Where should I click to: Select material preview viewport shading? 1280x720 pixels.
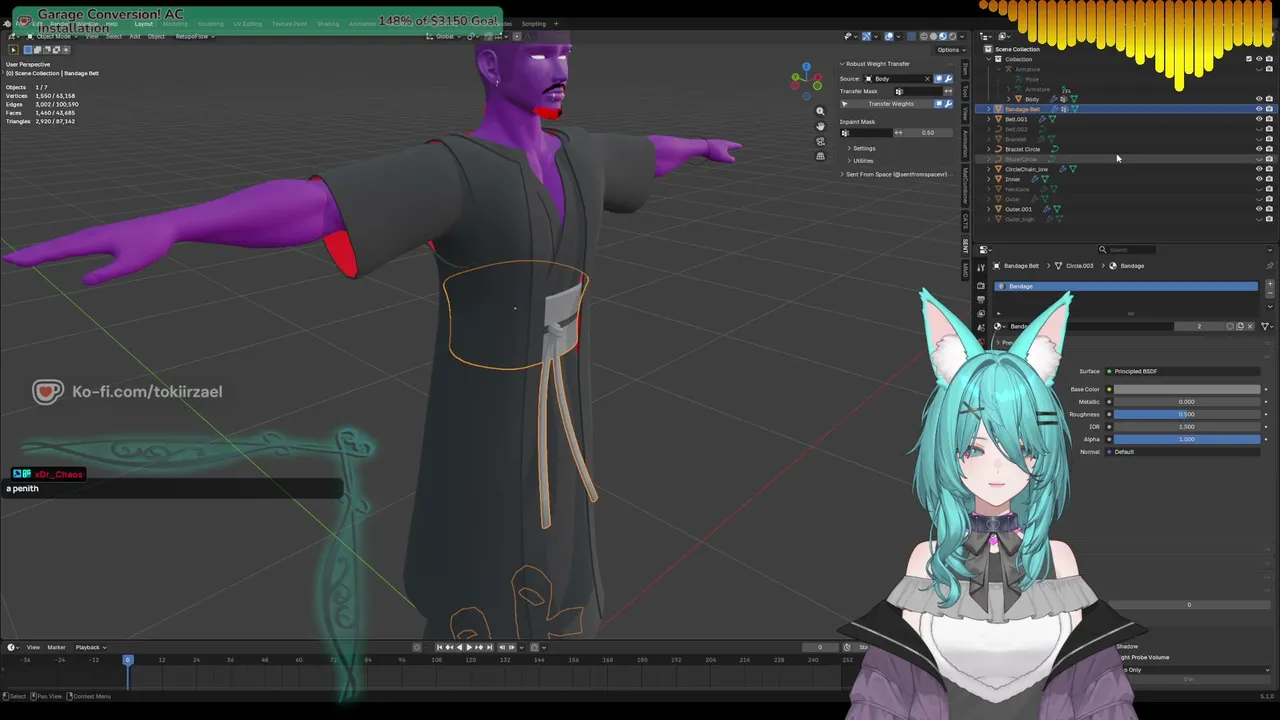click(943, 36)
